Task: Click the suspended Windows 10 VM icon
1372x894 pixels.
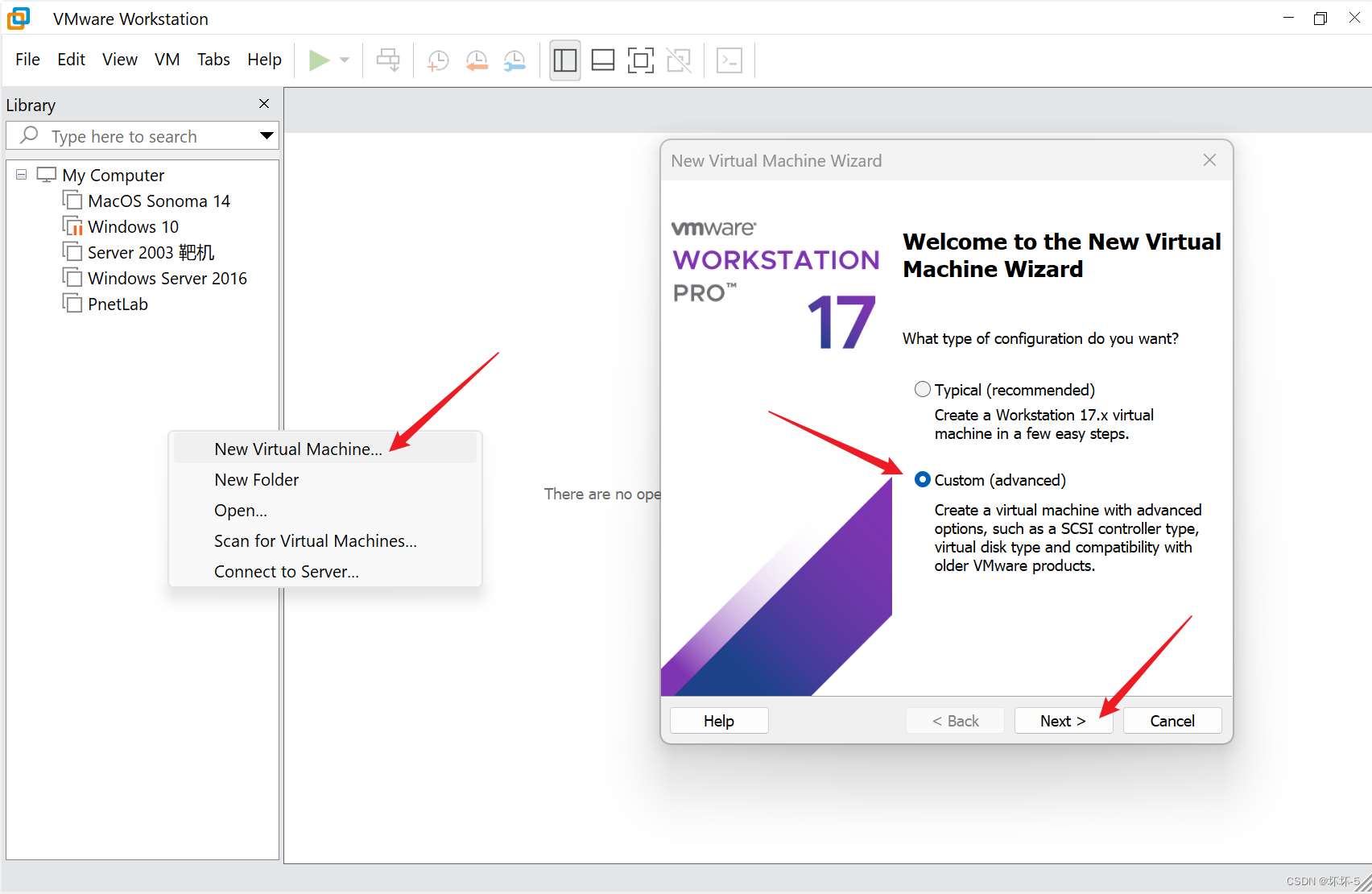Action: (72, 226)
